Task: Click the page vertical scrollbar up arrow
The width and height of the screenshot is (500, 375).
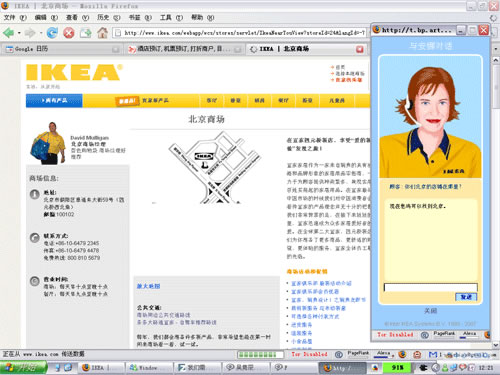Action: pos(496,60)
